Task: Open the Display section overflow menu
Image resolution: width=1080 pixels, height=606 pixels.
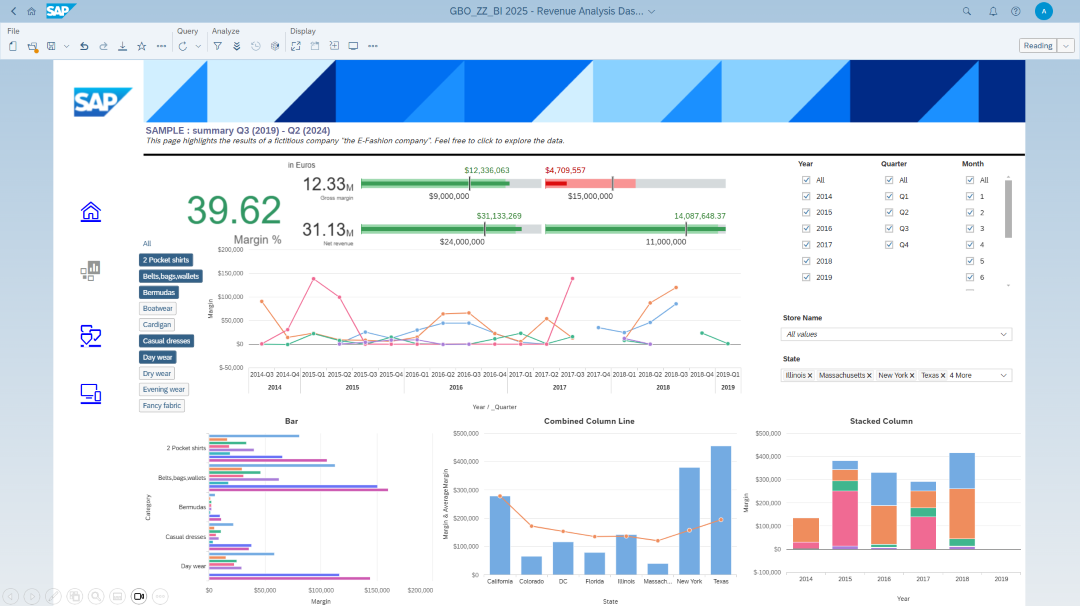Action: point(372,46)
